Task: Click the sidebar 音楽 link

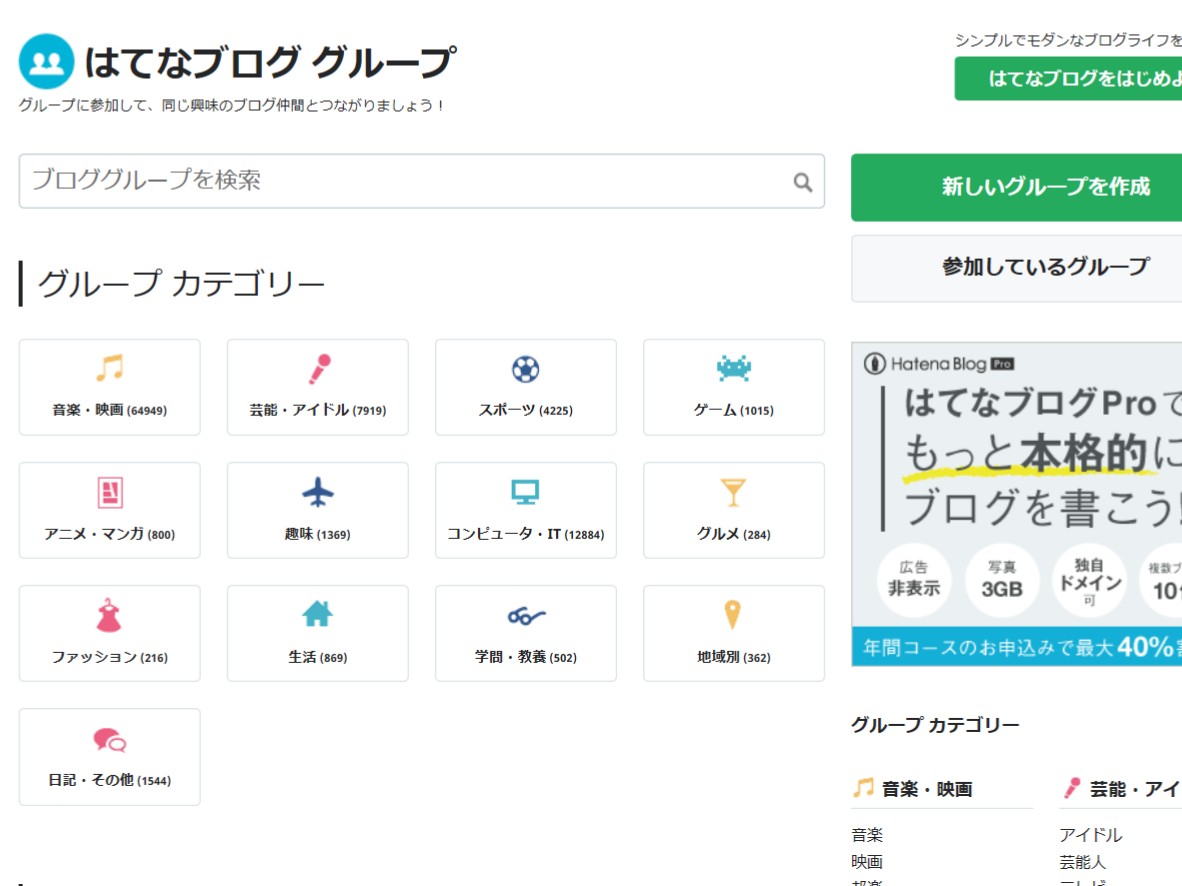Action: coord(867,835)
